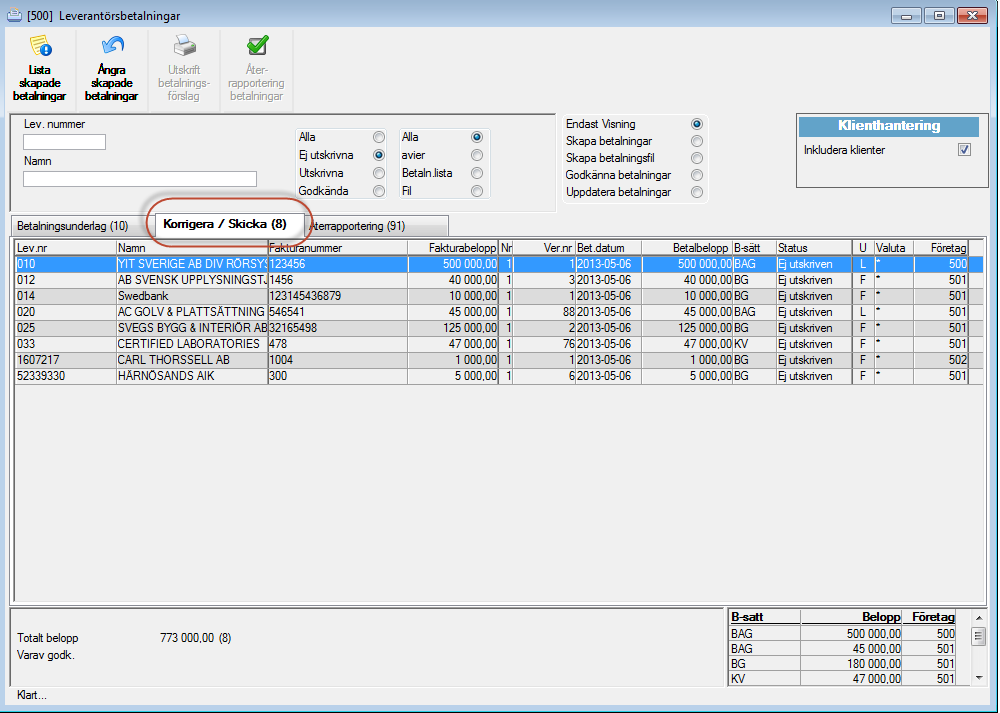Toggle the Inkludera klienter checkbox
This screenshot has width=1000, height=713.
[964, 150]
